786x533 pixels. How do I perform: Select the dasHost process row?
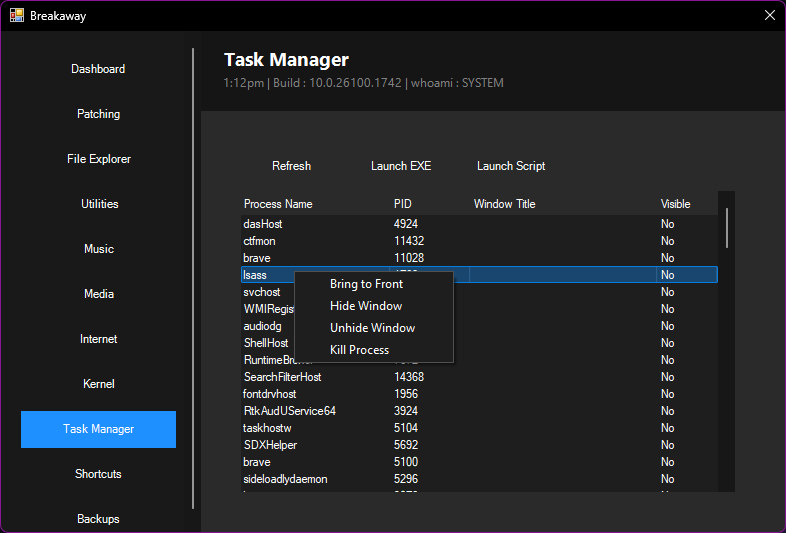tap(479, 224)
